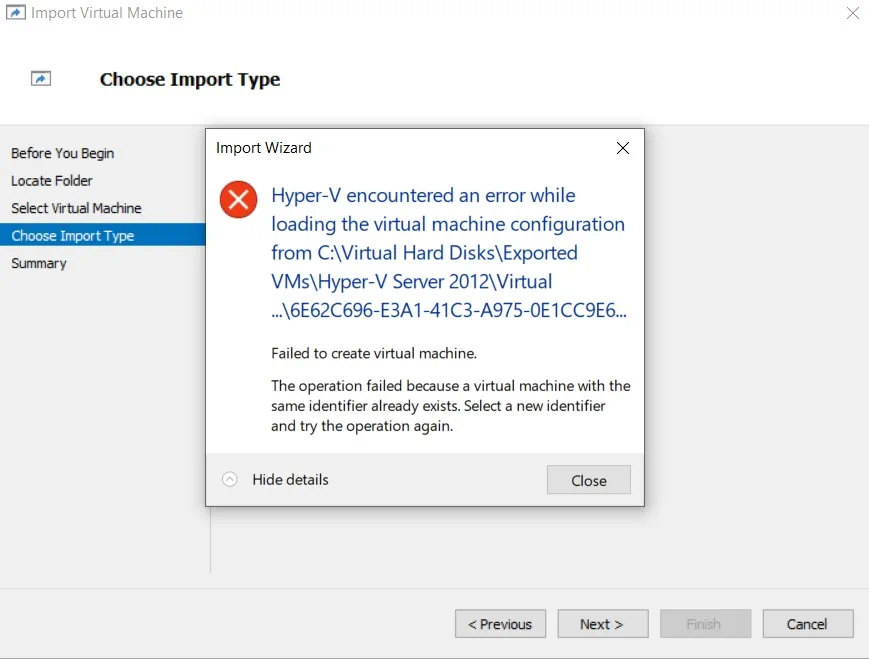Click the blue Hyper-V error heading text
The image size is (869, 659).
(x=448, y=253)
